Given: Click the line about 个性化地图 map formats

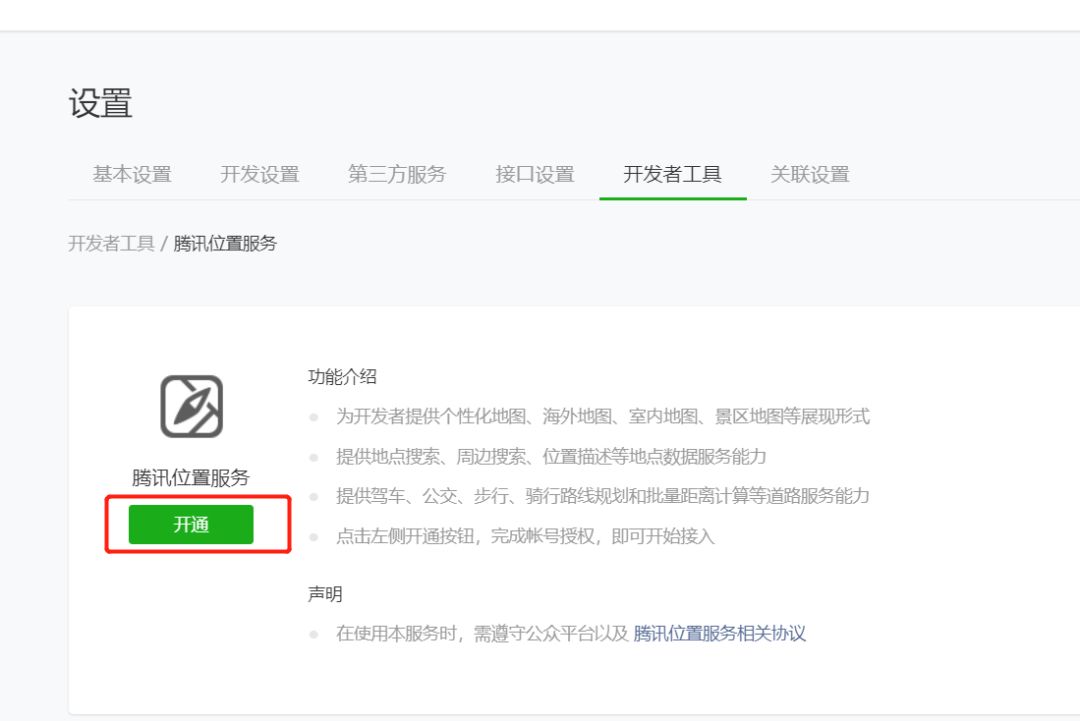Looking at the screenshot, I should pos(603,417).
